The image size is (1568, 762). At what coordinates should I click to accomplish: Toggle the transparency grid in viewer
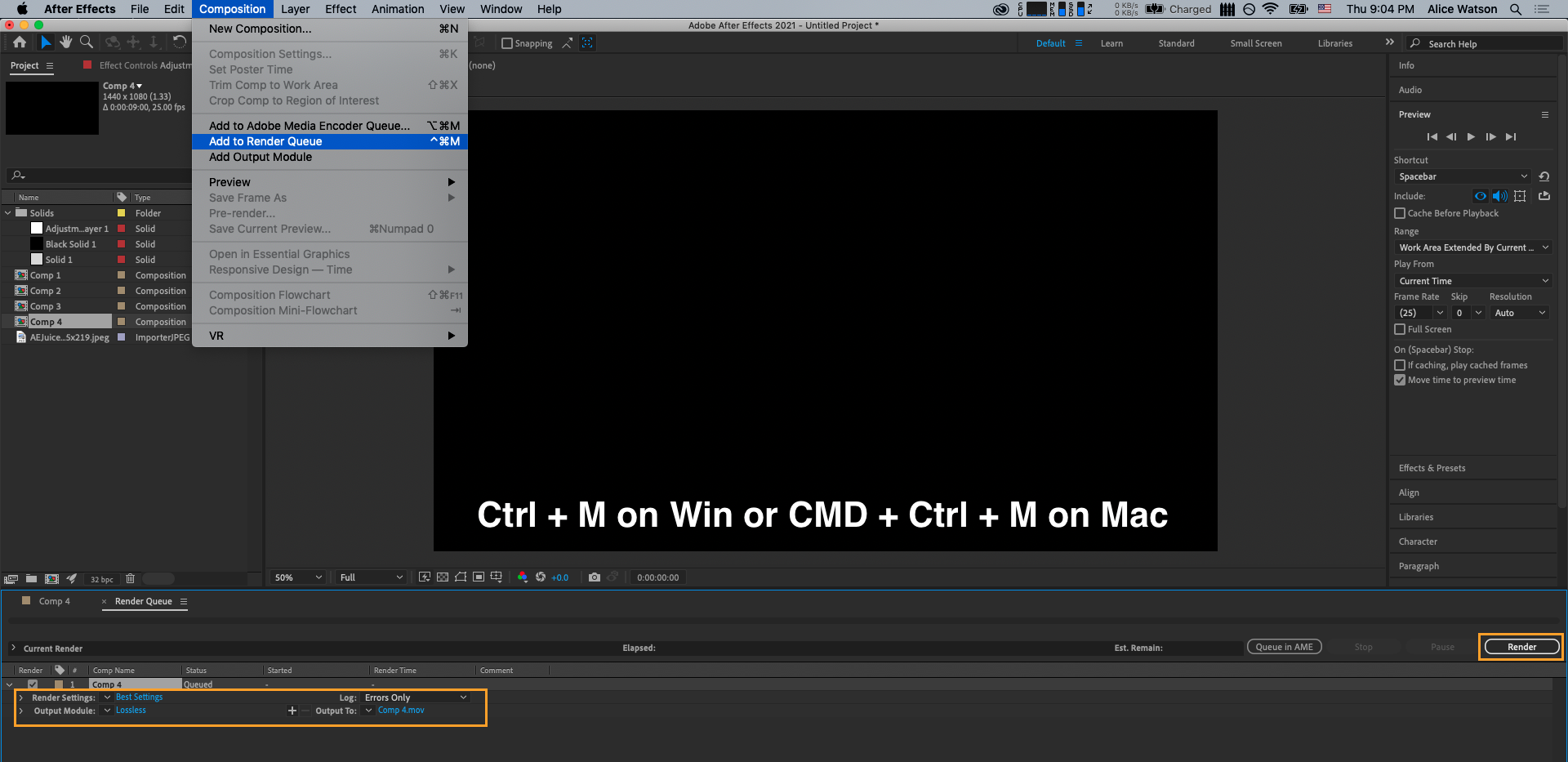pyautogui.click(x=443, y=577)
